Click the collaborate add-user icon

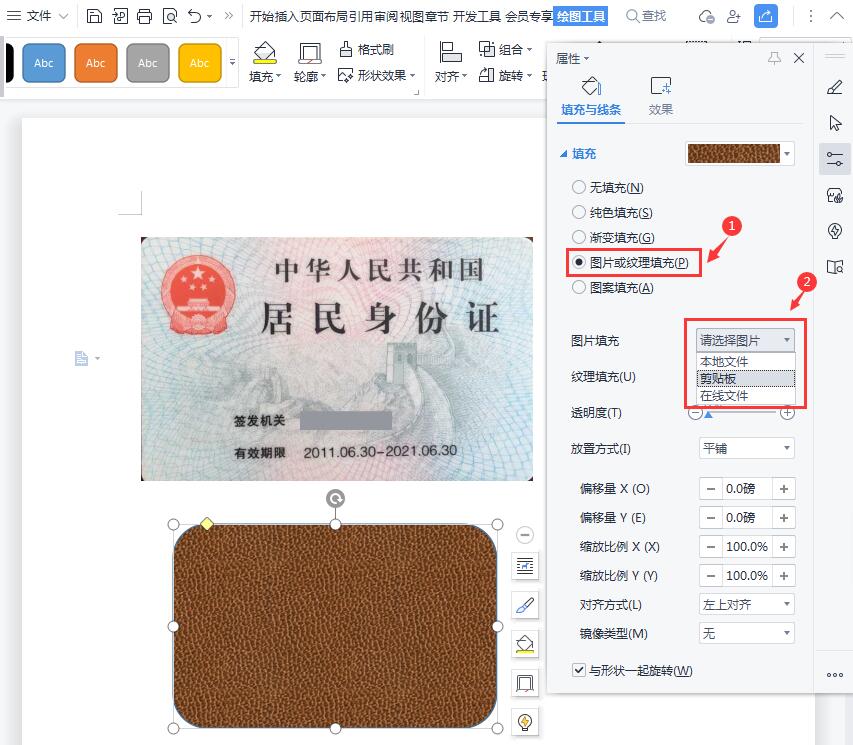click(734, 17)
